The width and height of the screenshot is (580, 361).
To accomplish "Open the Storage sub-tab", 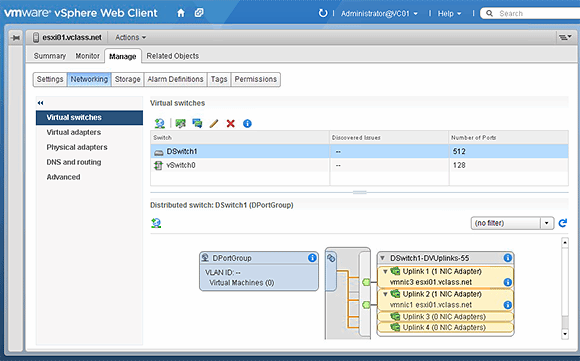I will click(x=127, y=79).
